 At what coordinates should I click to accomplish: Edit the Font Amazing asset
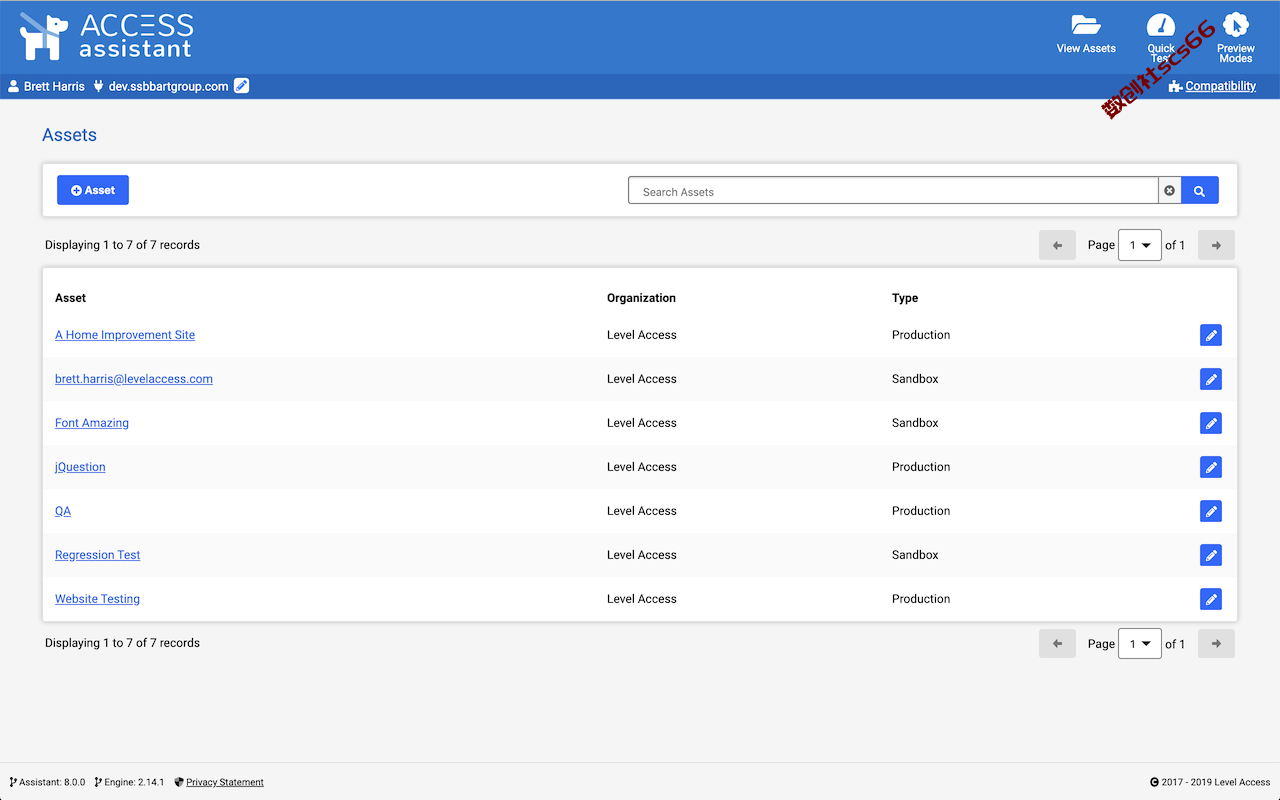pyautogui.click(x=1211, y=423)
